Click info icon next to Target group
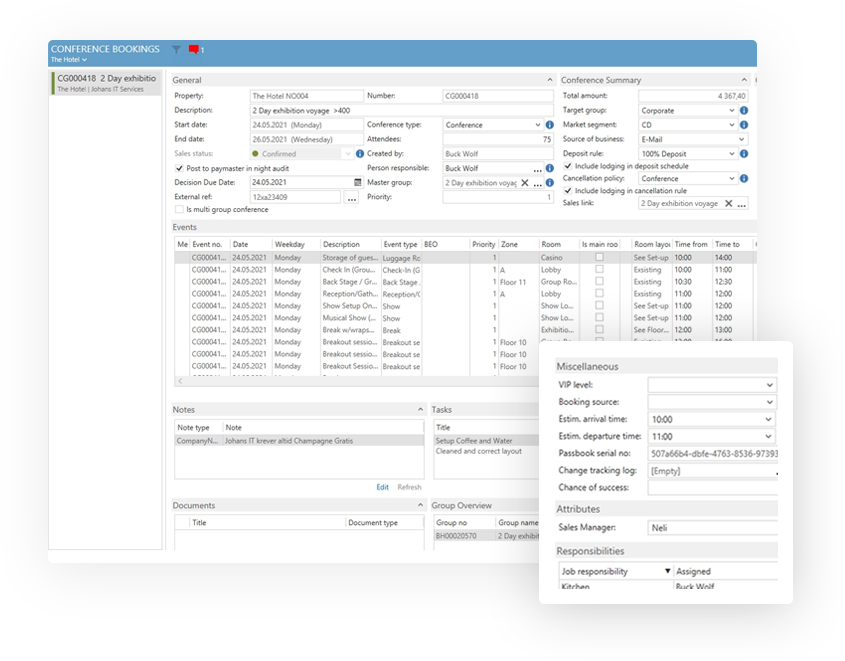 [744, 110]
